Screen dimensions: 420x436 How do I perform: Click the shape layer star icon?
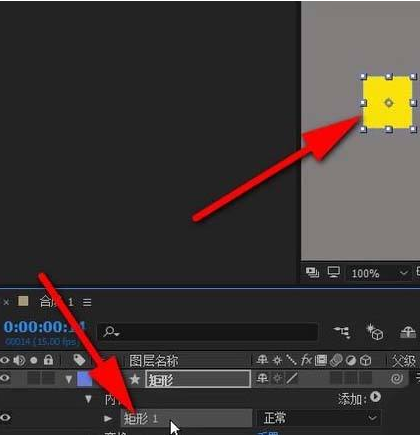(x=135, y=379)
